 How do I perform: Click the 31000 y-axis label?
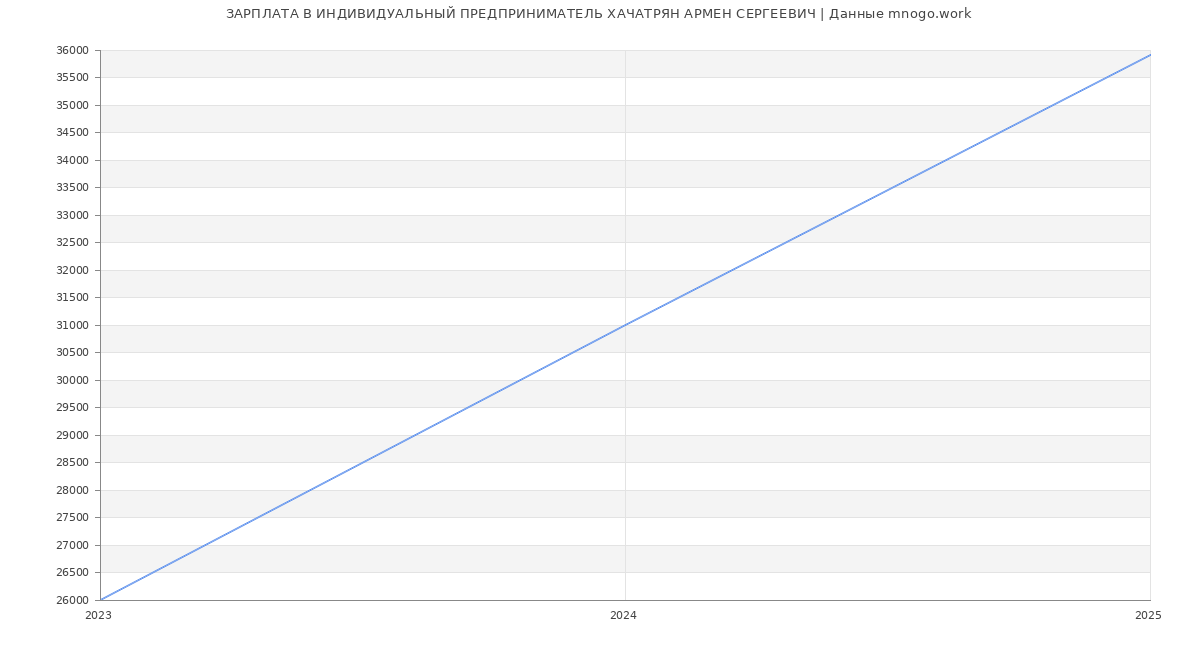click(x=72, y=325)
